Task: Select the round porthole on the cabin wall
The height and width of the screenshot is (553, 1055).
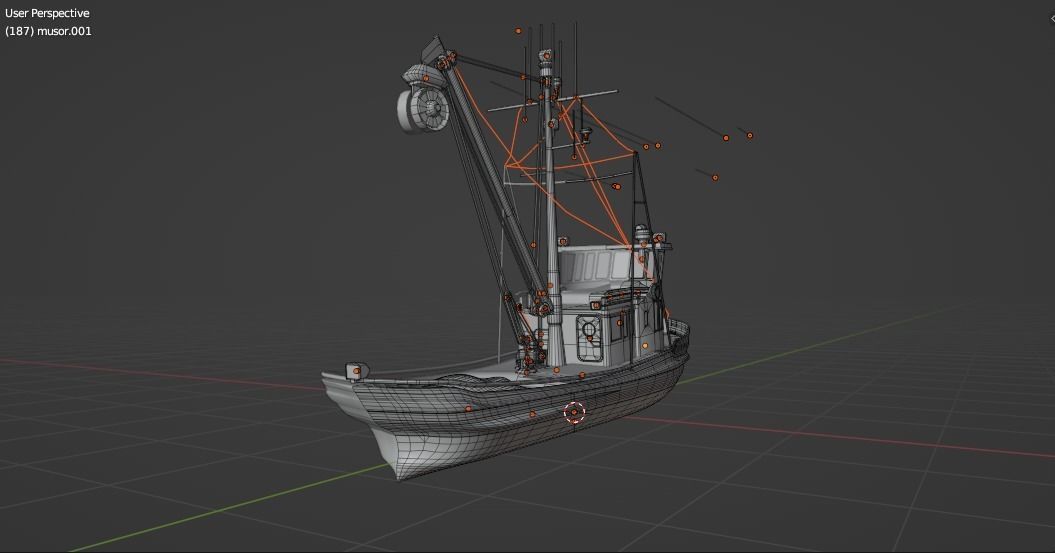Action: tap(589, 330)
